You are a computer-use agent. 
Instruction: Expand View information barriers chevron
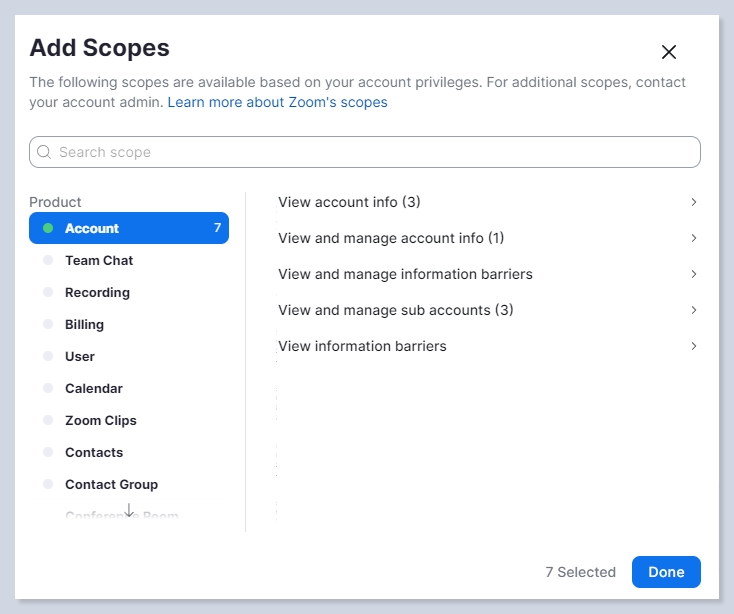(694, 346)
